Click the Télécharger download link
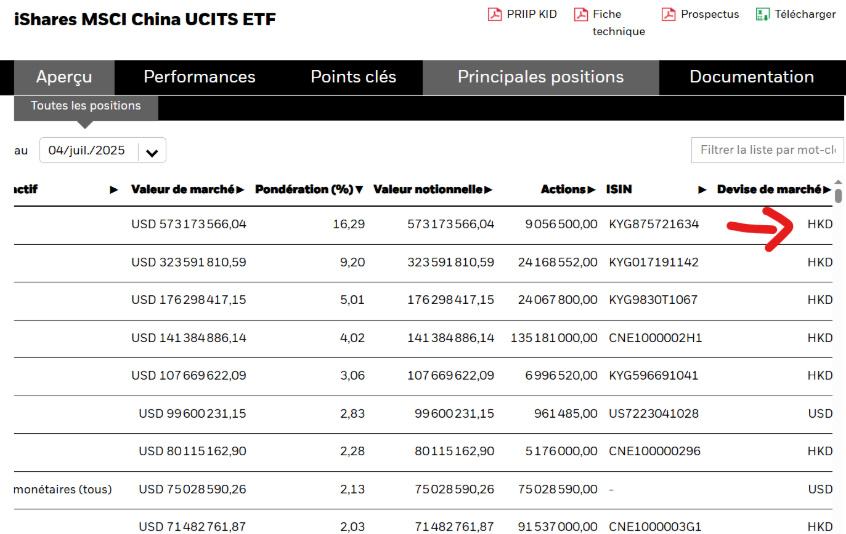 click(805, 14)
